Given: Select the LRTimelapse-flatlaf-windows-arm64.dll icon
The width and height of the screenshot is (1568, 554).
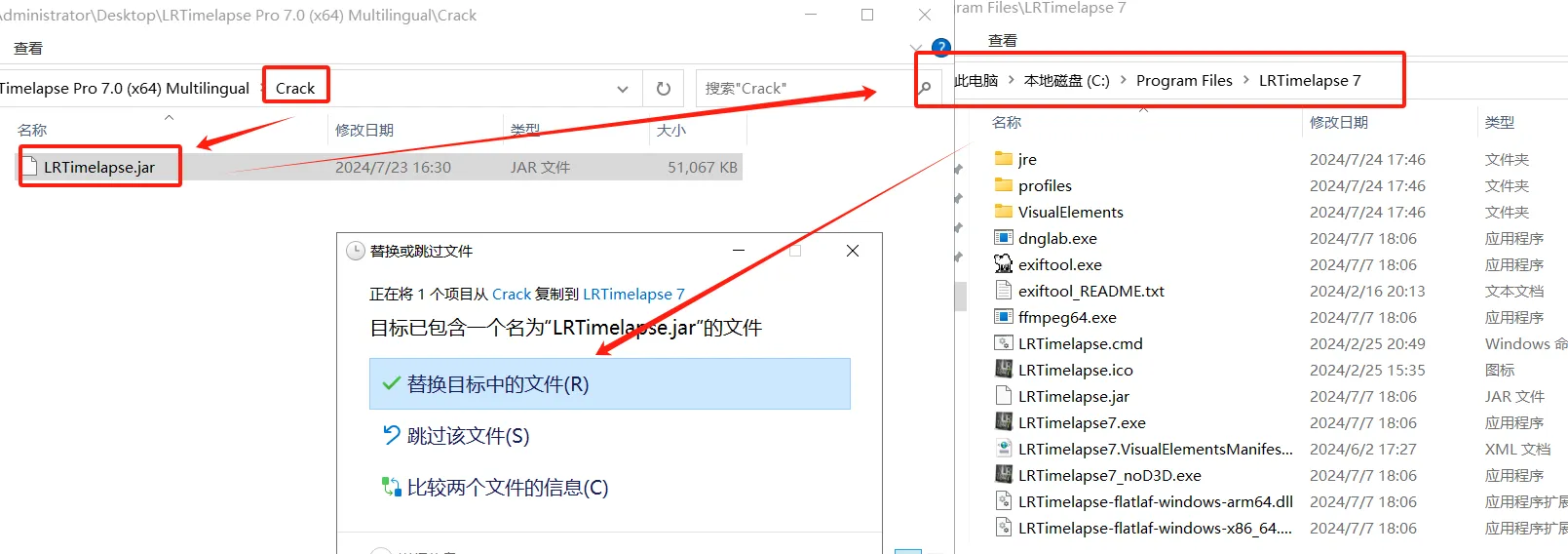Looking at the screenshot, I should pyautogui.click(x=1004, y=501).
